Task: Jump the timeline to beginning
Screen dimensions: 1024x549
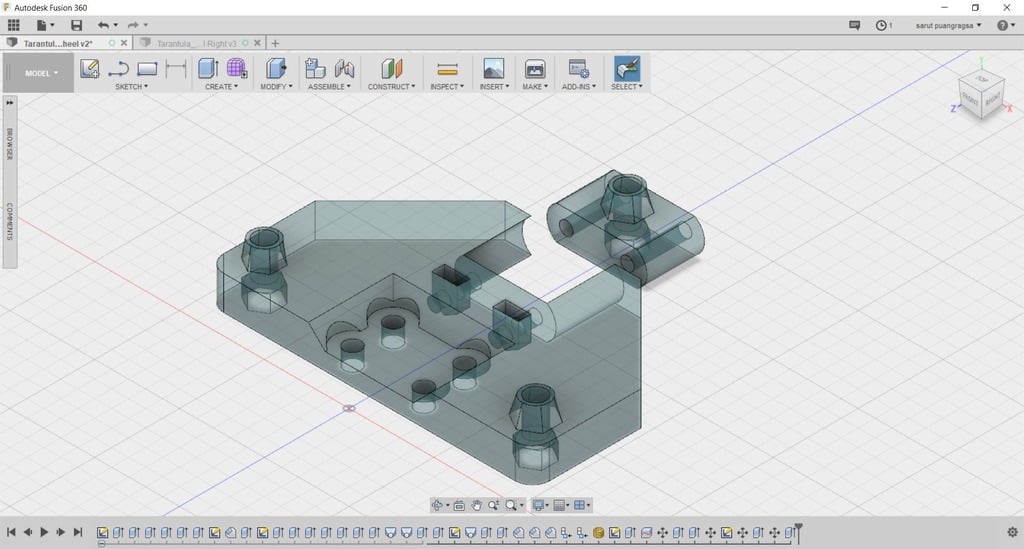Action: (11, 532)
